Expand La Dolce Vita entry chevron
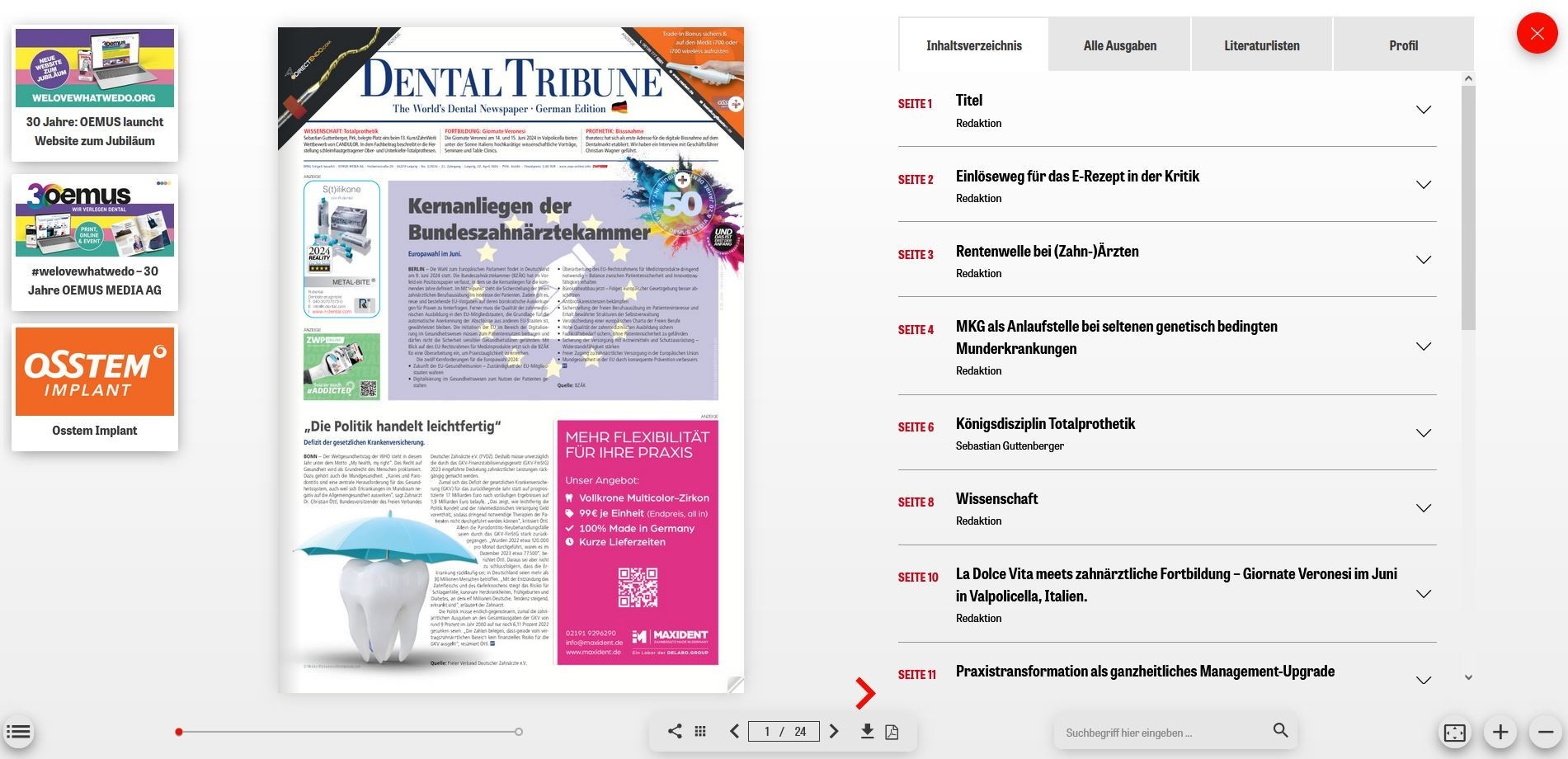Screen dimensions: 1568x759 point(1424,594)
